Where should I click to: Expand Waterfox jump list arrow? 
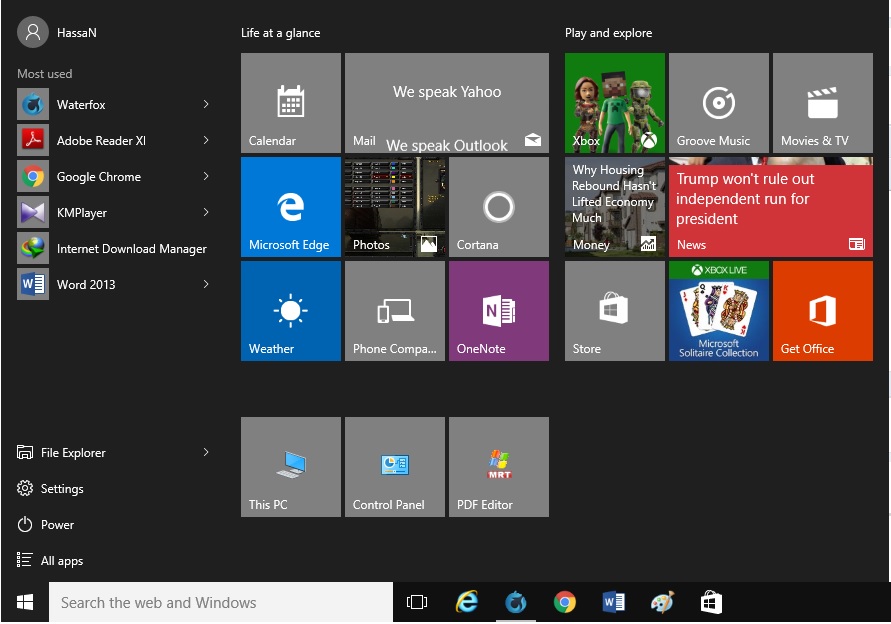[206, 105]
